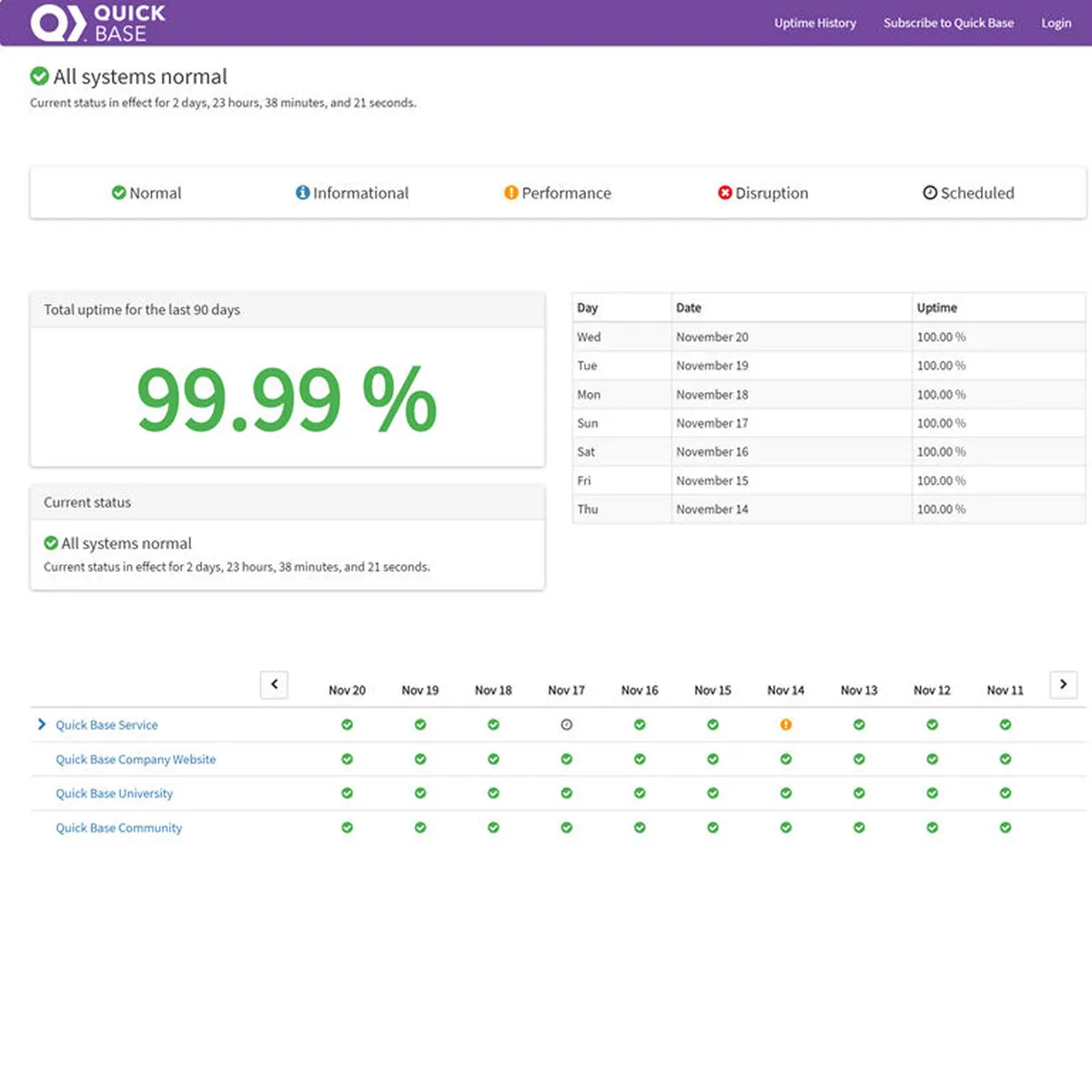Click the scheduled clock icon on Nov 17
1092x1092 pixels.
tap(566, 724)
